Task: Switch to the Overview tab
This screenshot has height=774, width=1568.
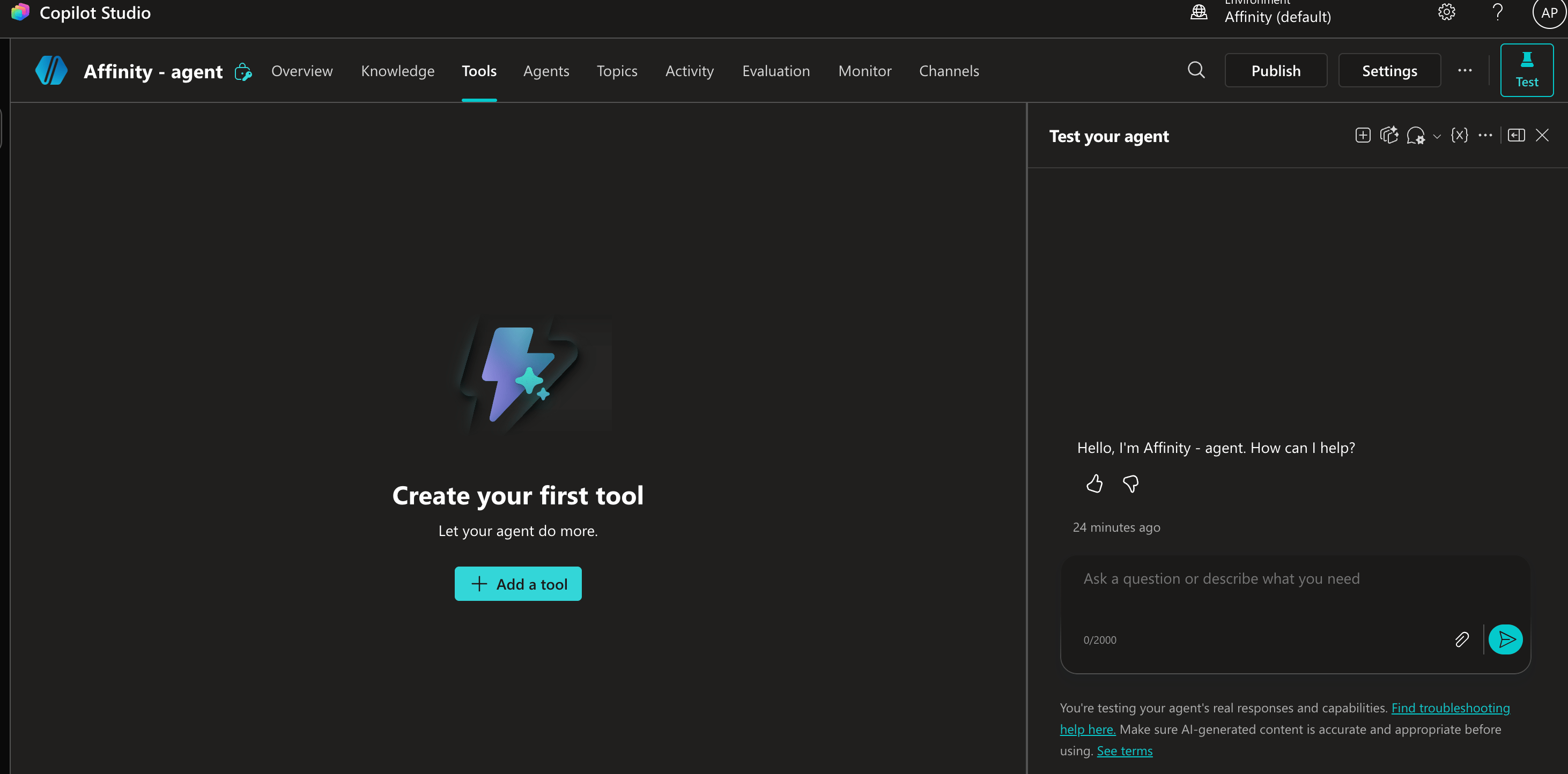Action: click(x=302, y=71)
